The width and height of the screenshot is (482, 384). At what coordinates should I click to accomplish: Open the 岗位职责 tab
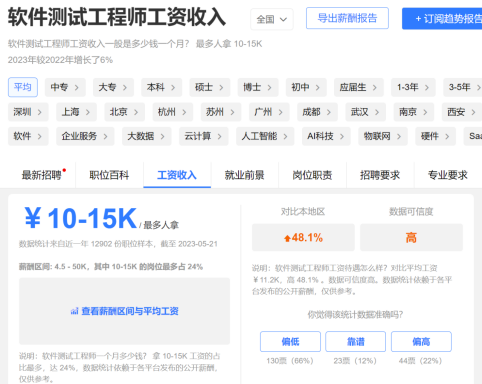312,175
